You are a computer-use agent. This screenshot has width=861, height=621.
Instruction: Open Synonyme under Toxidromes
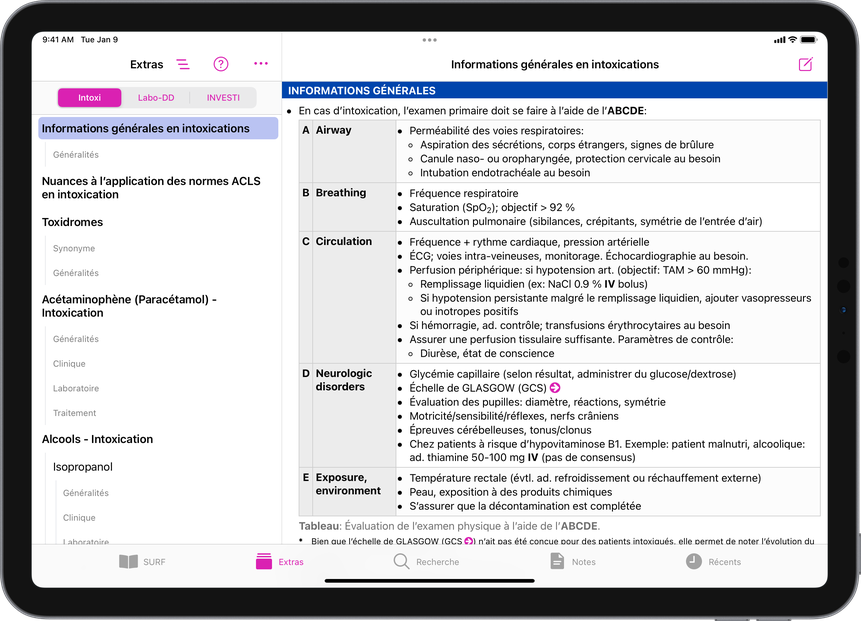pyautogui.click(x=74, y=249)
